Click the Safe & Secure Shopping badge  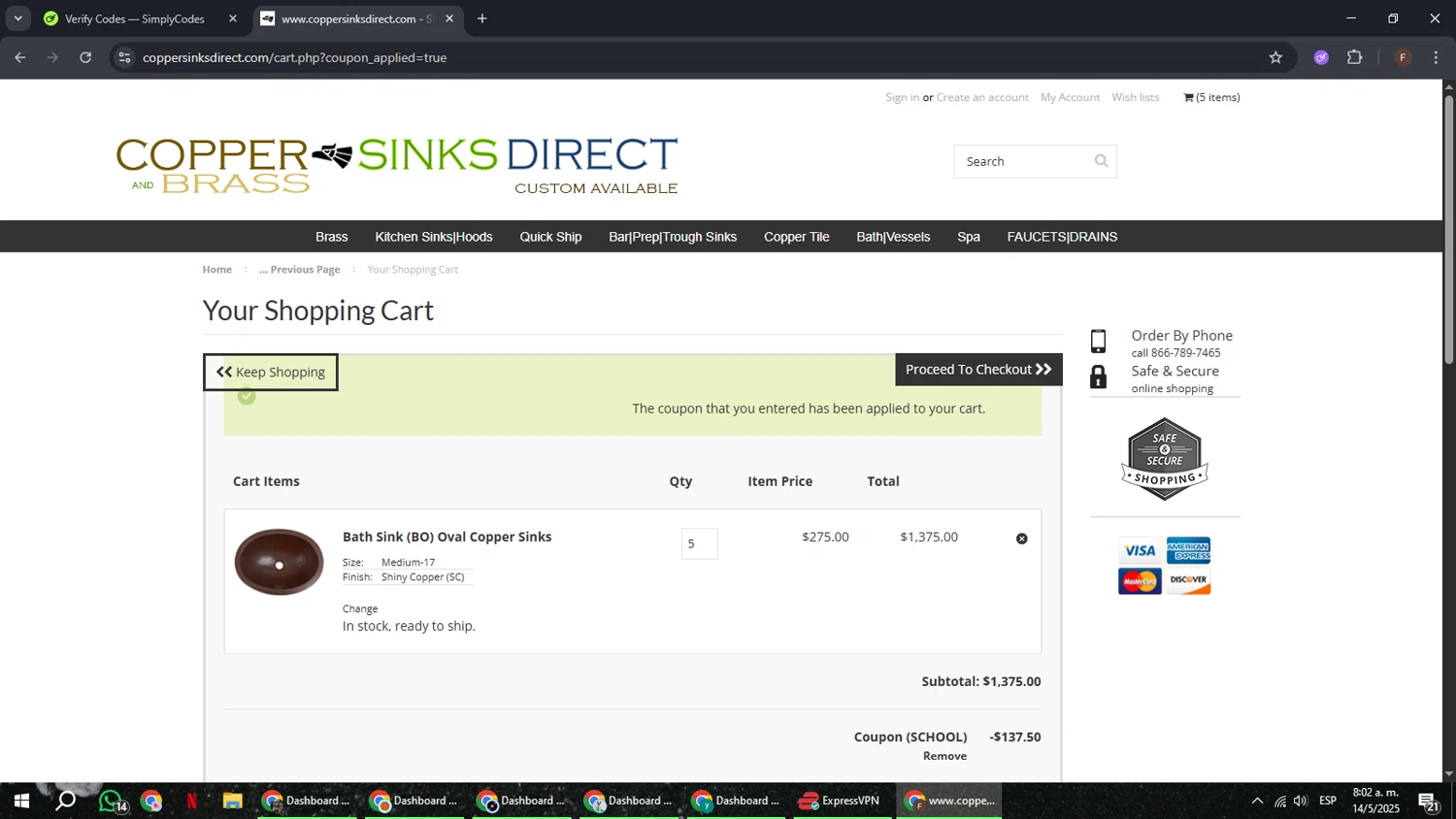tap(1165, 459)
